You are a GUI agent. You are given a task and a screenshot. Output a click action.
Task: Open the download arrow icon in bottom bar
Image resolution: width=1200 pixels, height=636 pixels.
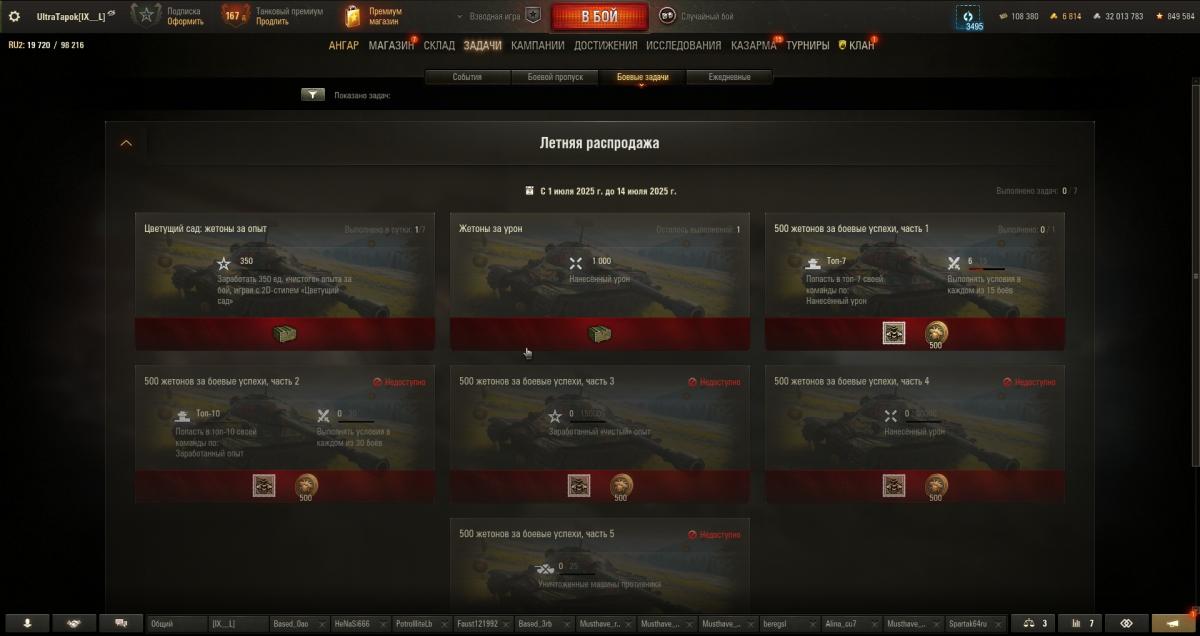tap(27, 623)
